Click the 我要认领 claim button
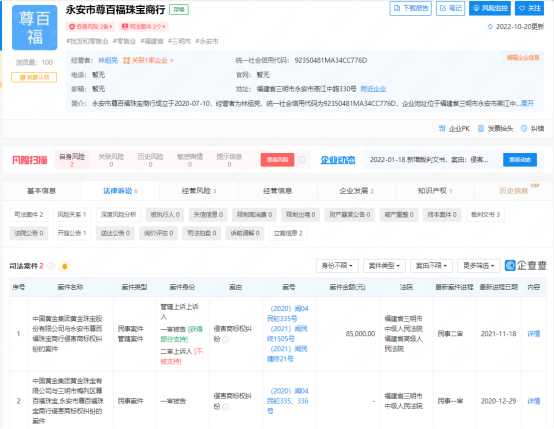This screenshot has width=554, height=429. (34, 77)
